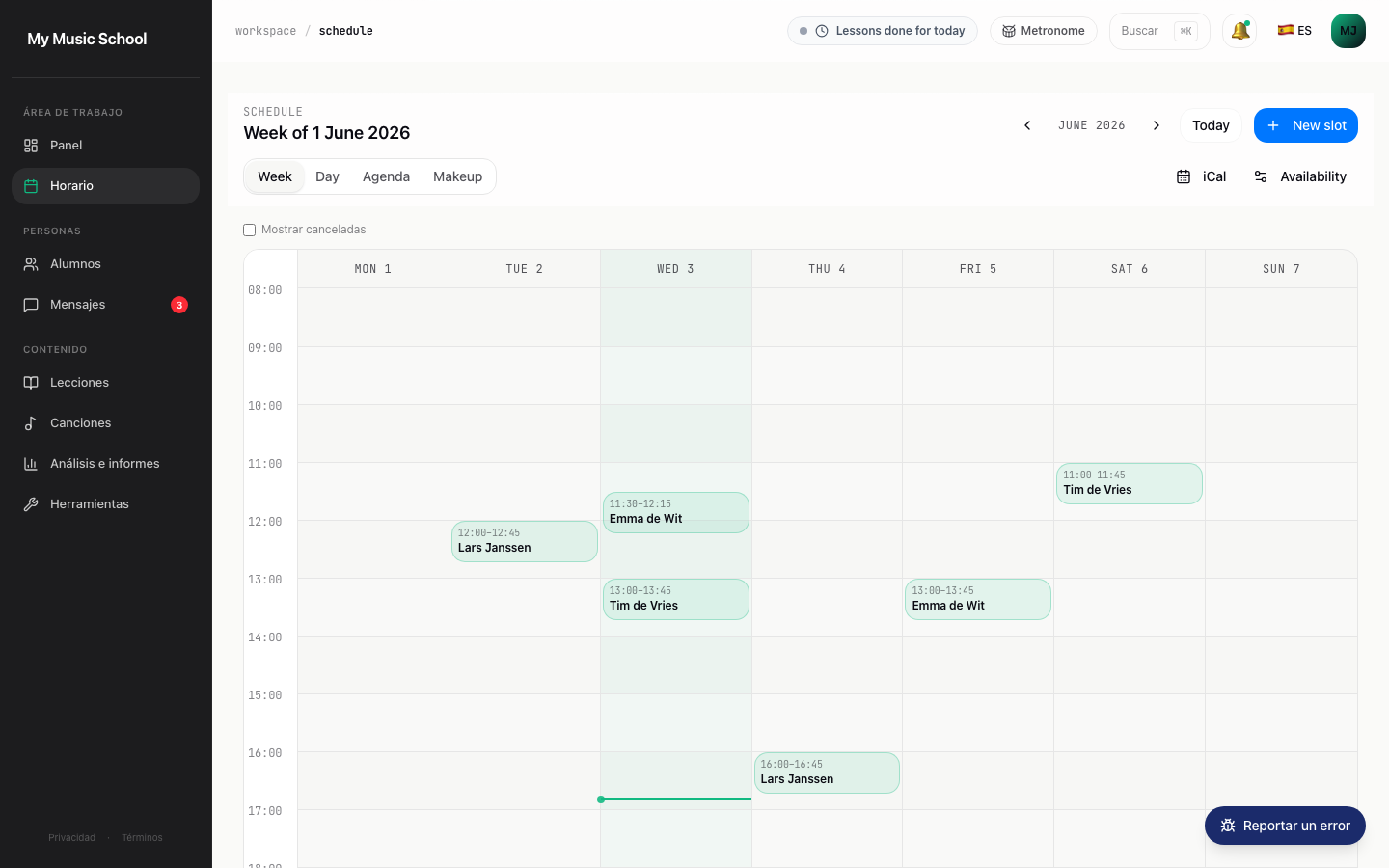Open the Alumnos people icon
The height and width of the screenshot is (868, 1389).
(x=31, y=264)
